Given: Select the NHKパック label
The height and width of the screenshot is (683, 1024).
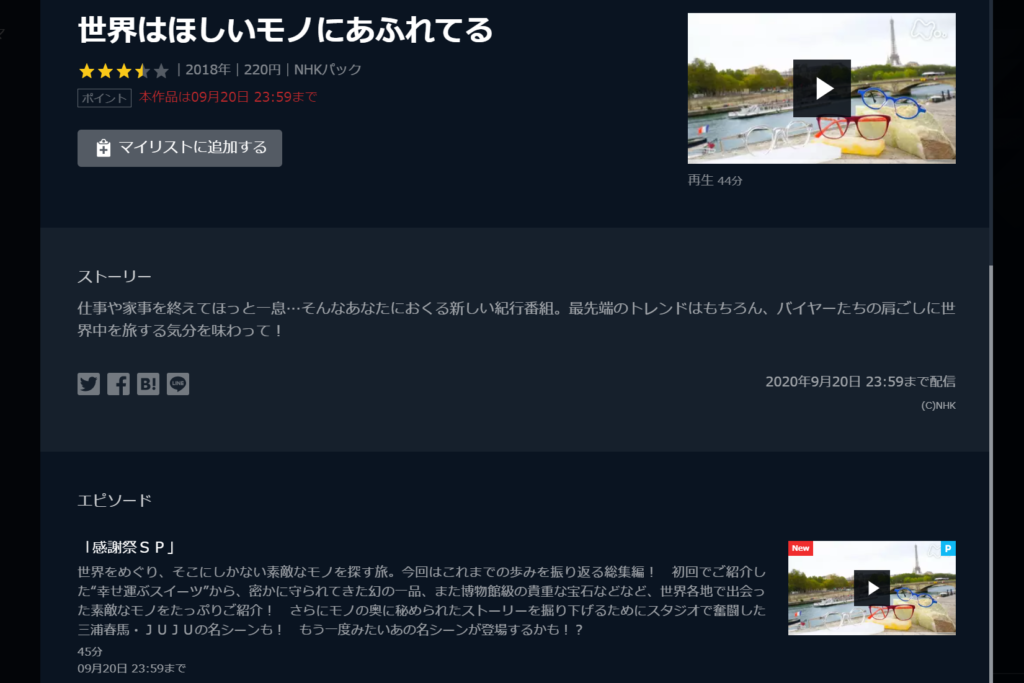Looking at the screenshot, I should (x=328, y=70).
